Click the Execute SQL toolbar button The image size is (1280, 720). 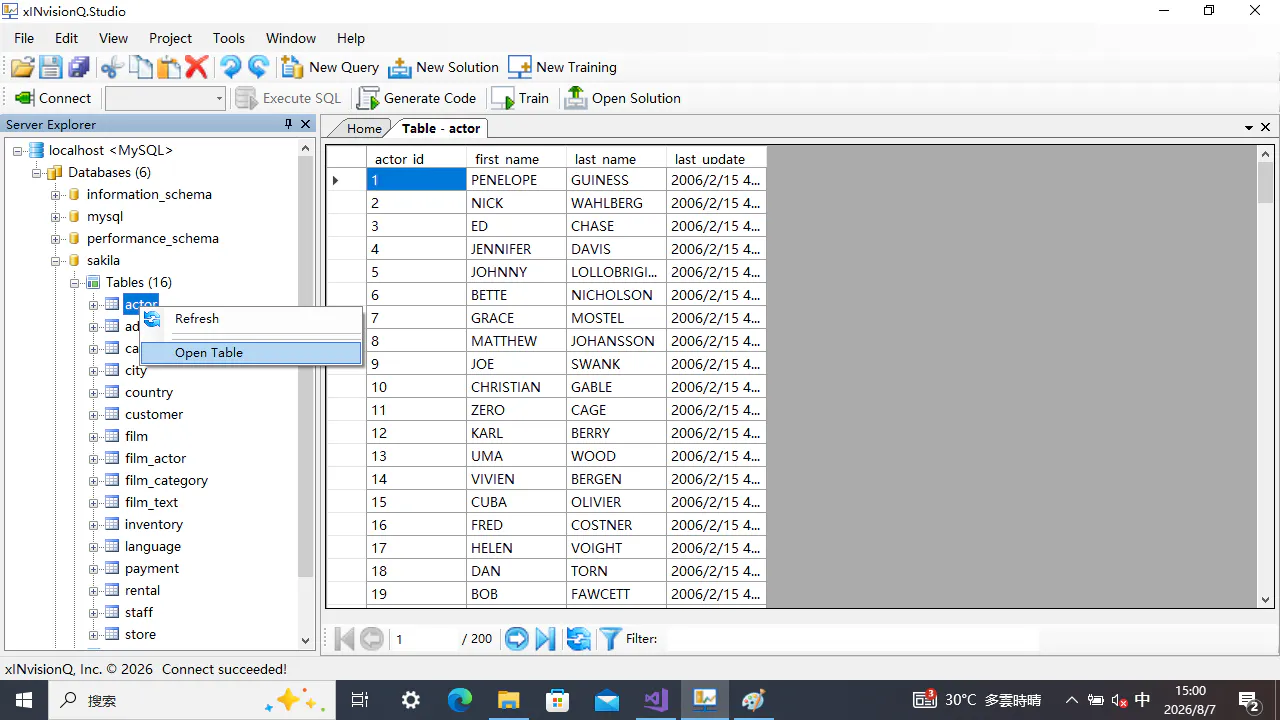tap(288, 98)
